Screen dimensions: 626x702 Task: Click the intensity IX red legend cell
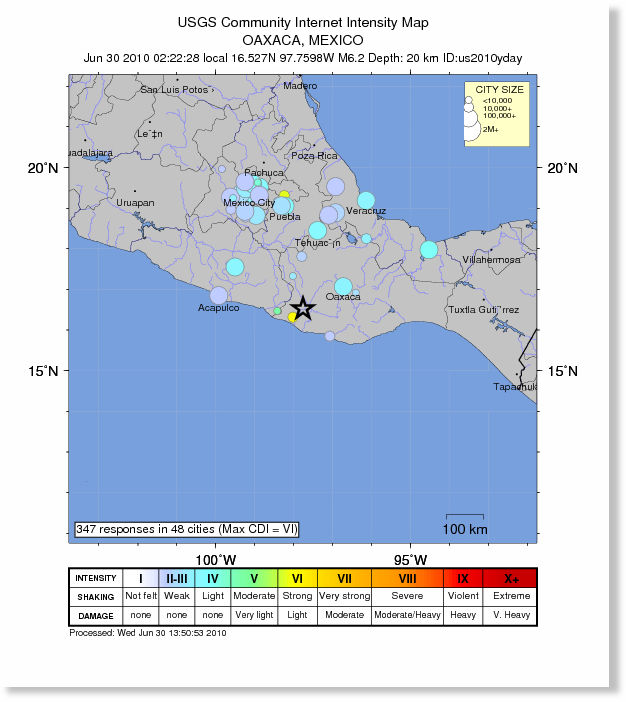(x=463, y=578)
